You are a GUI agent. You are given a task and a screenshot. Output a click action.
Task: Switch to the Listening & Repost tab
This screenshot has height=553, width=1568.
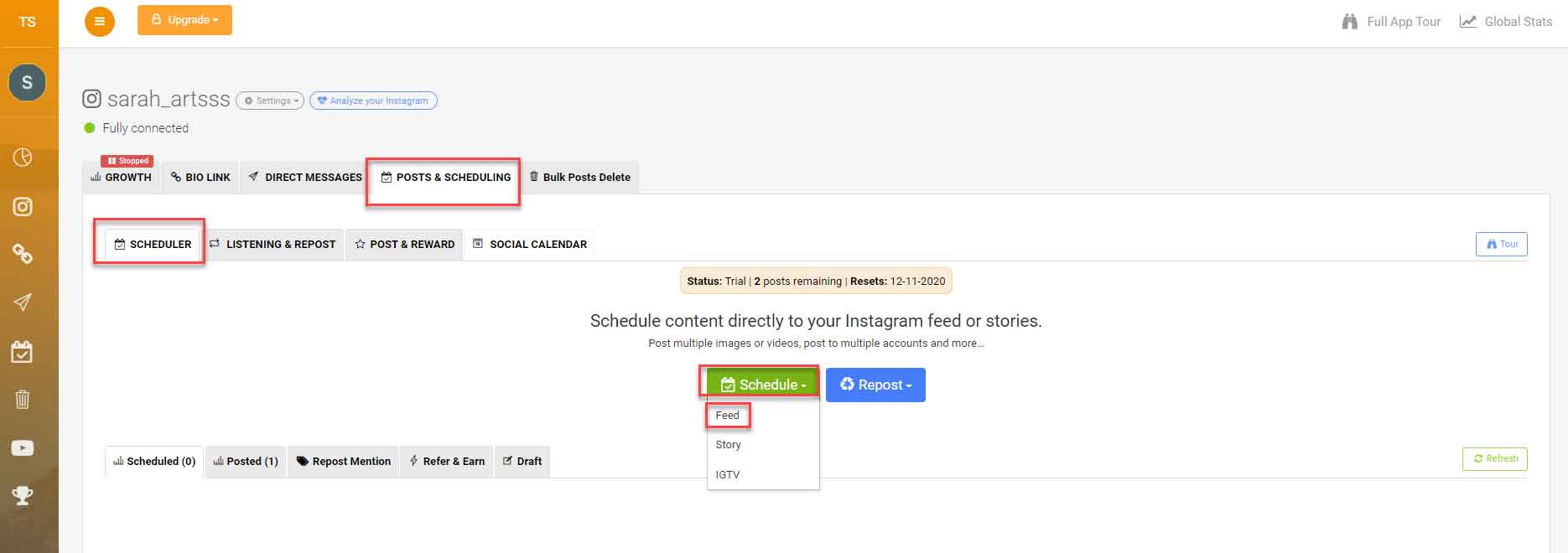point(274,244)
